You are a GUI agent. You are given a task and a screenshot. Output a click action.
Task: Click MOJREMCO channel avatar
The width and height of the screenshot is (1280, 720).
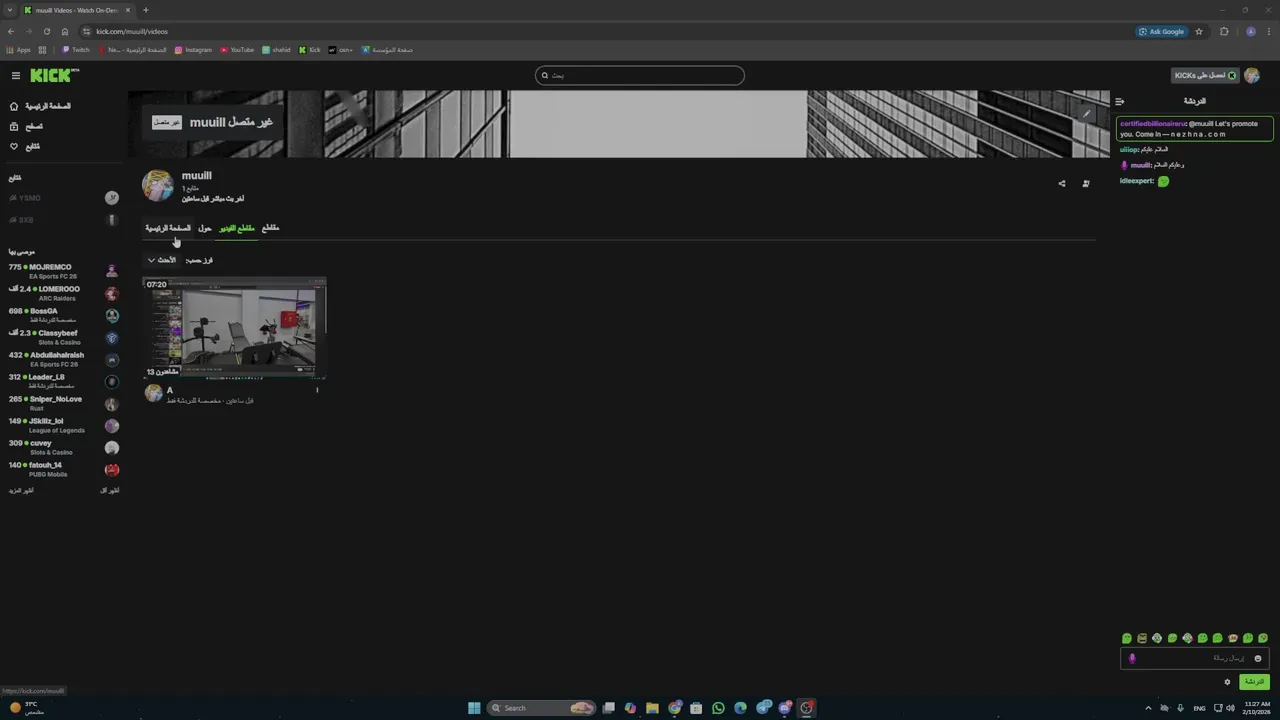pos(112,271)
